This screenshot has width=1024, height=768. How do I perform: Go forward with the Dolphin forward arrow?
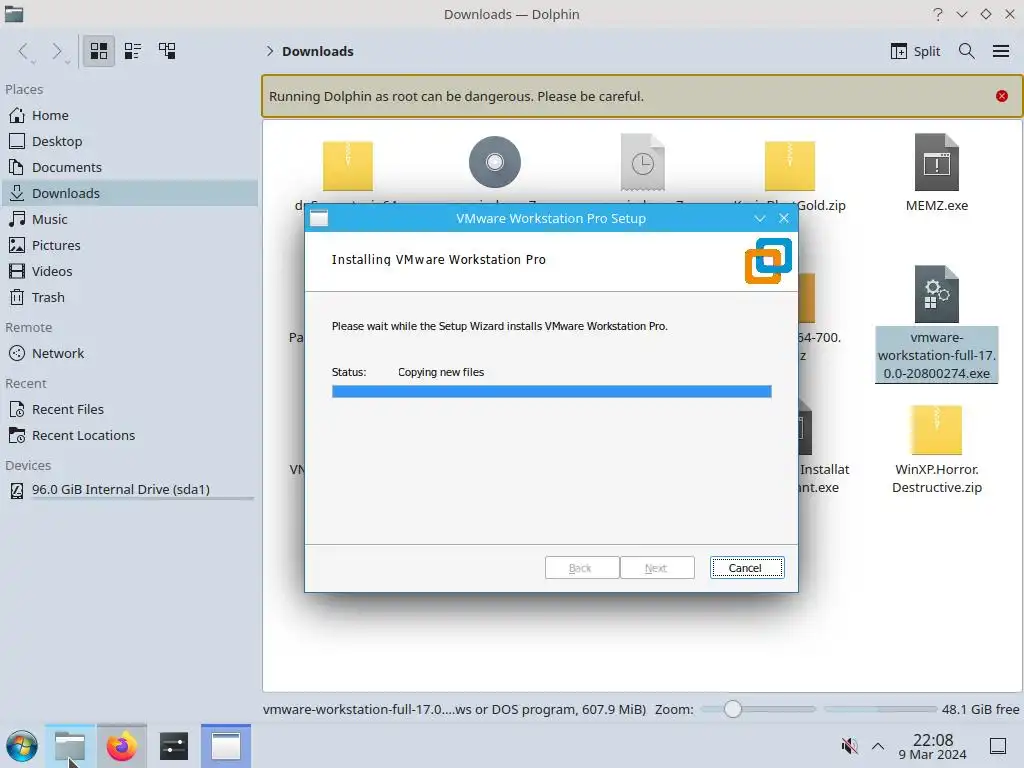coord(58,51)
